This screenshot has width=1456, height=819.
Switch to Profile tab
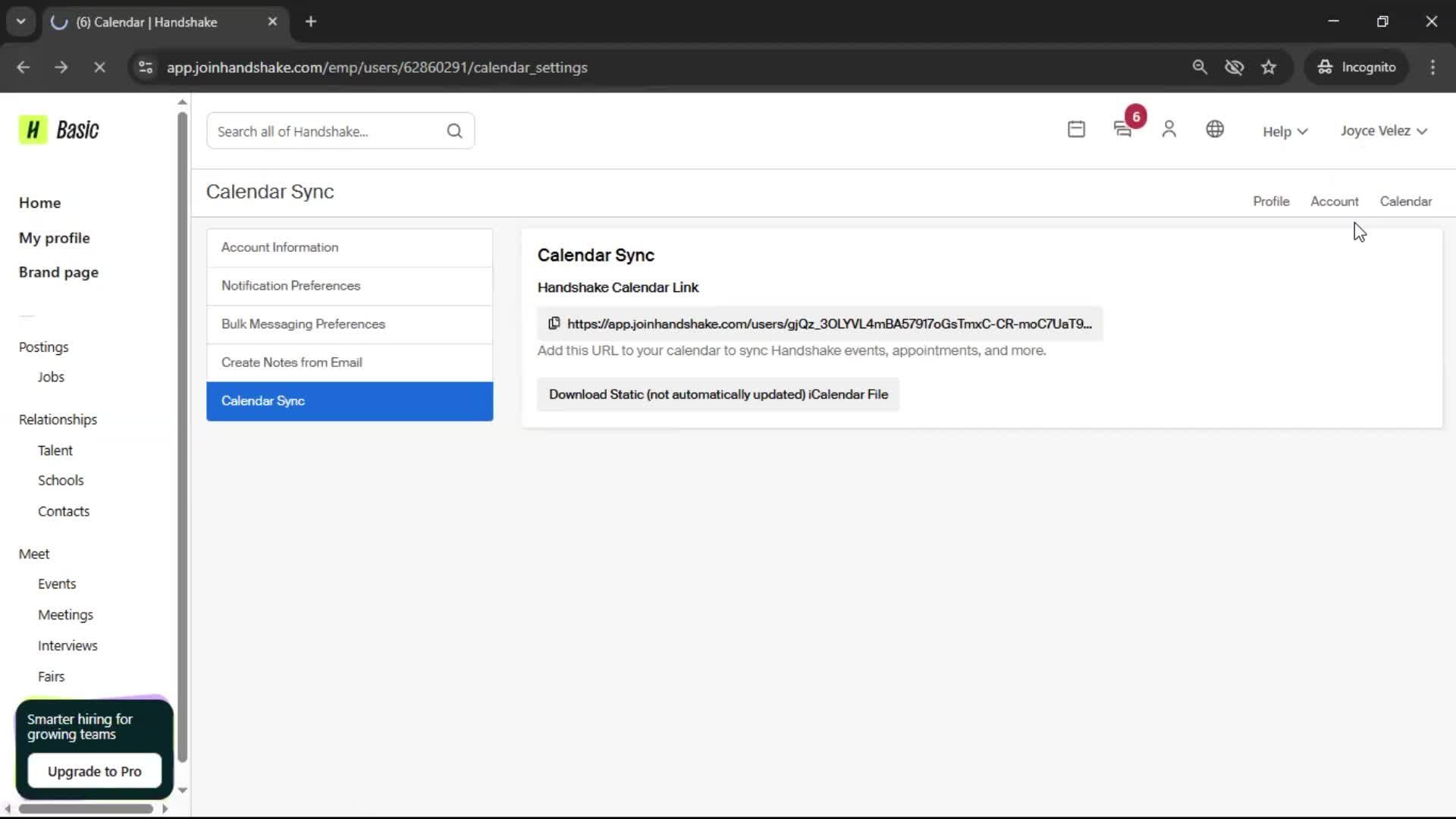click(1271, 202)
